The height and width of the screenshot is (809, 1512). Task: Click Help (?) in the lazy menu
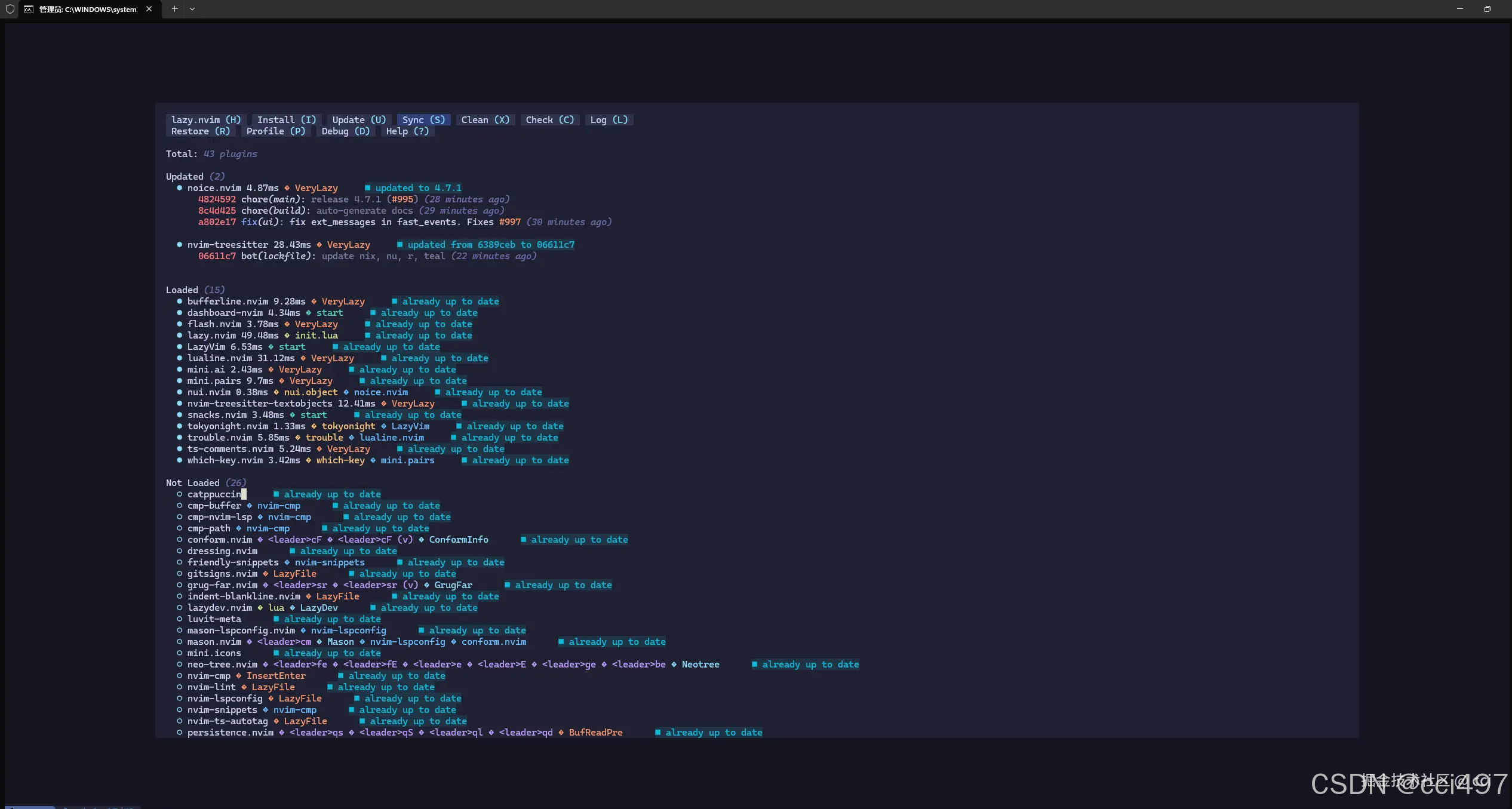[407, 131]
